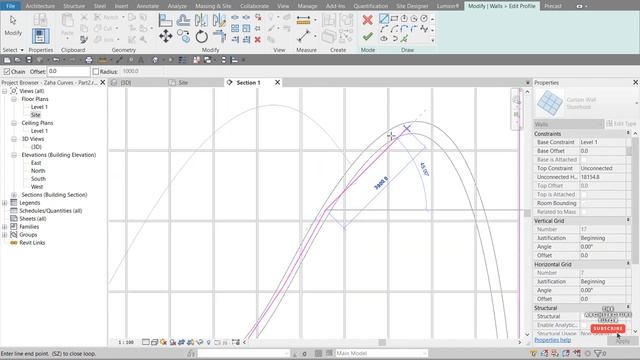Finish Edit Mode with green checkmark
640x360 pixels.
(367, 37)
